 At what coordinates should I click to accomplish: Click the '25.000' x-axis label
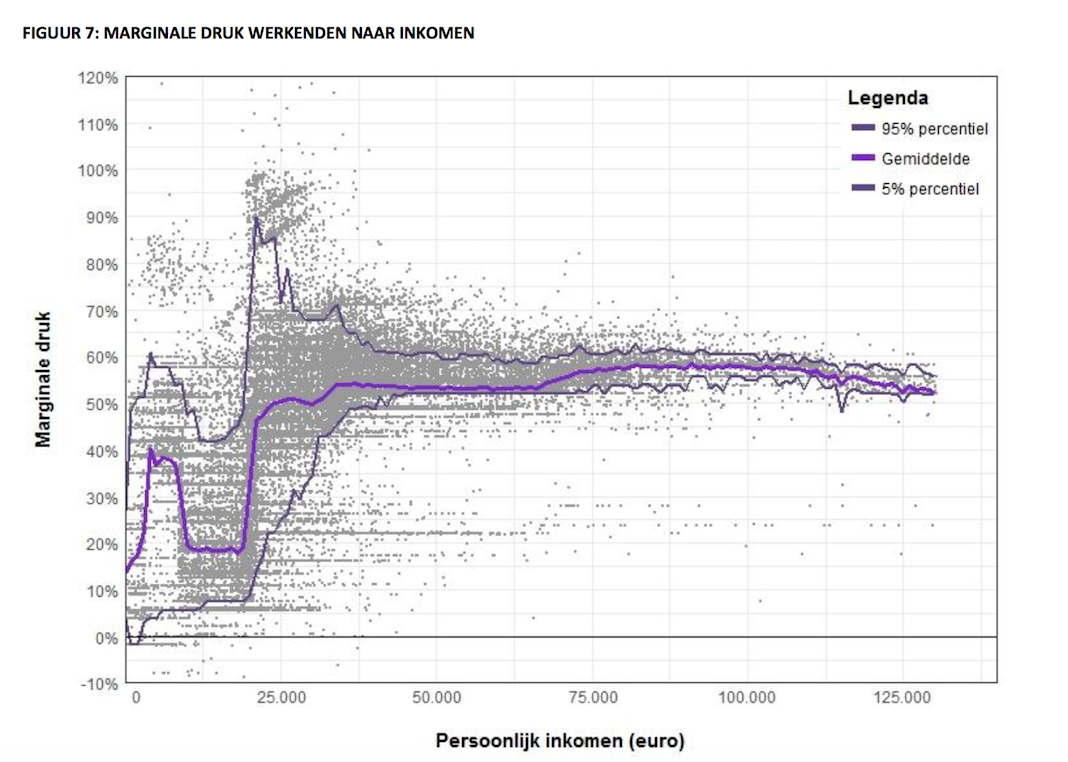tap(282, 698)
